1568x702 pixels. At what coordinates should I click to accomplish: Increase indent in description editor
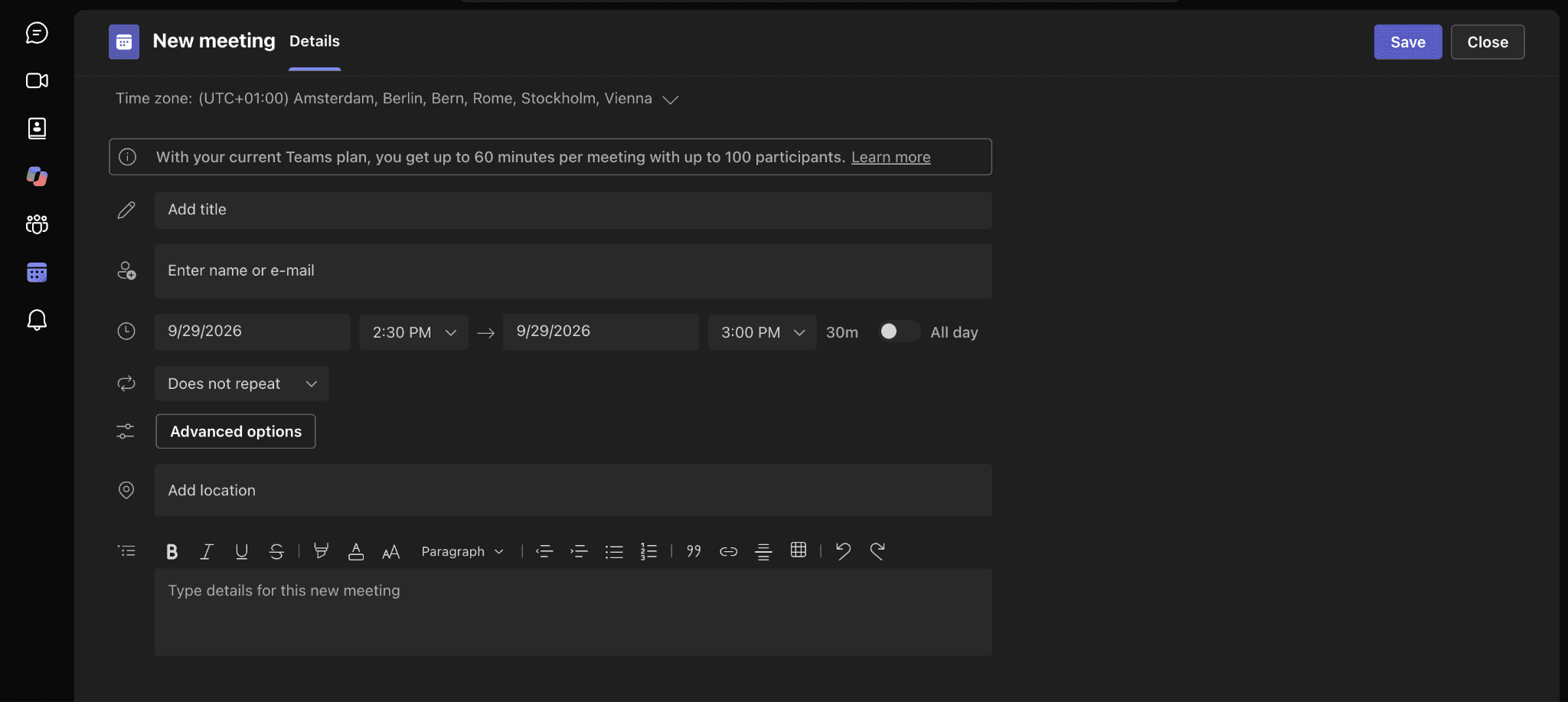[x=579, y=551]
